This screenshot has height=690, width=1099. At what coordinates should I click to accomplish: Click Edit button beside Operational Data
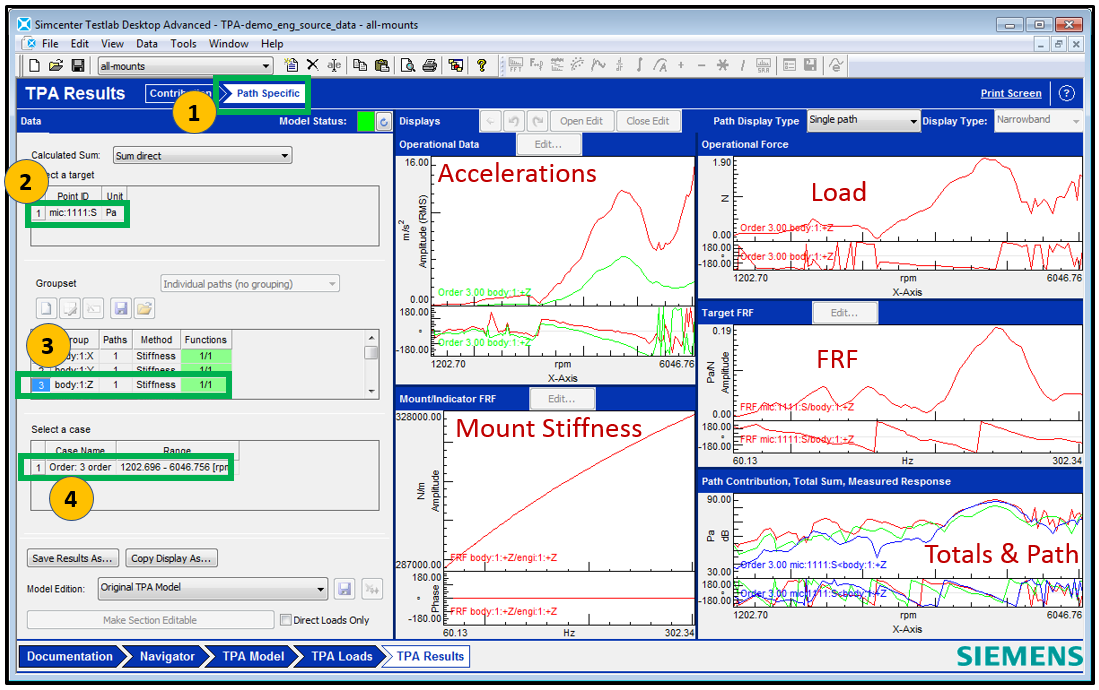[548, 144]
